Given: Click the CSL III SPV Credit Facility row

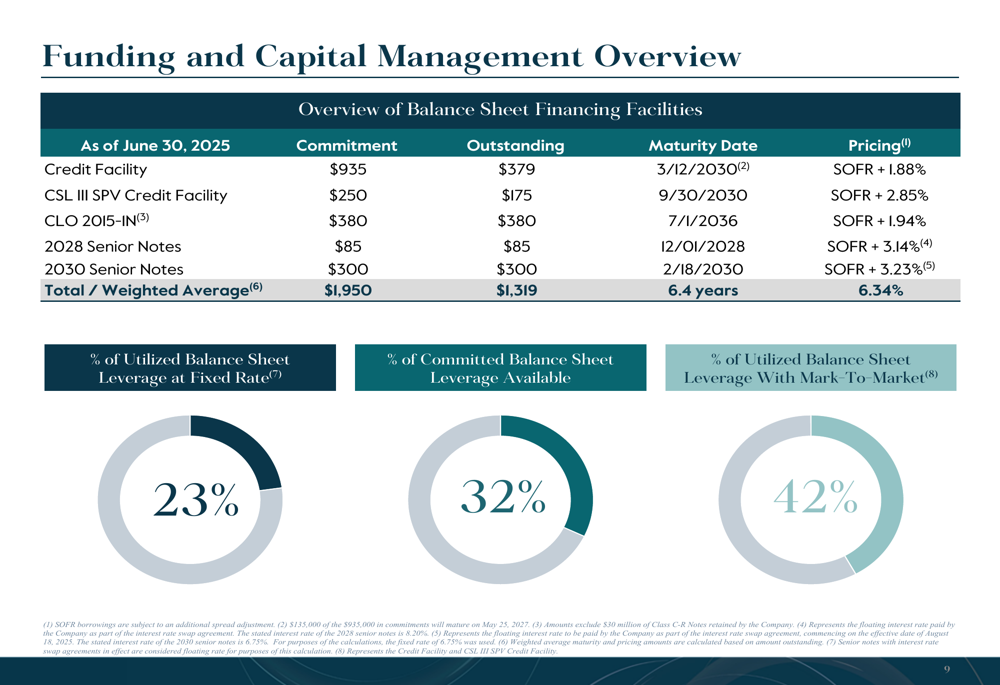Looking at the screenshot, I should [500, 195].
